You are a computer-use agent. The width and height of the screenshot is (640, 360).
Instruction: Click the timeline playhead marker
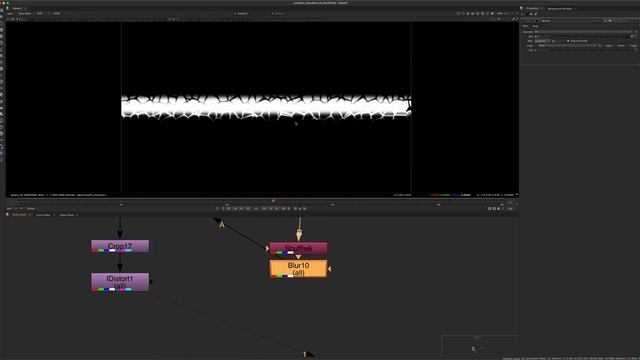[x=273, y=200]
